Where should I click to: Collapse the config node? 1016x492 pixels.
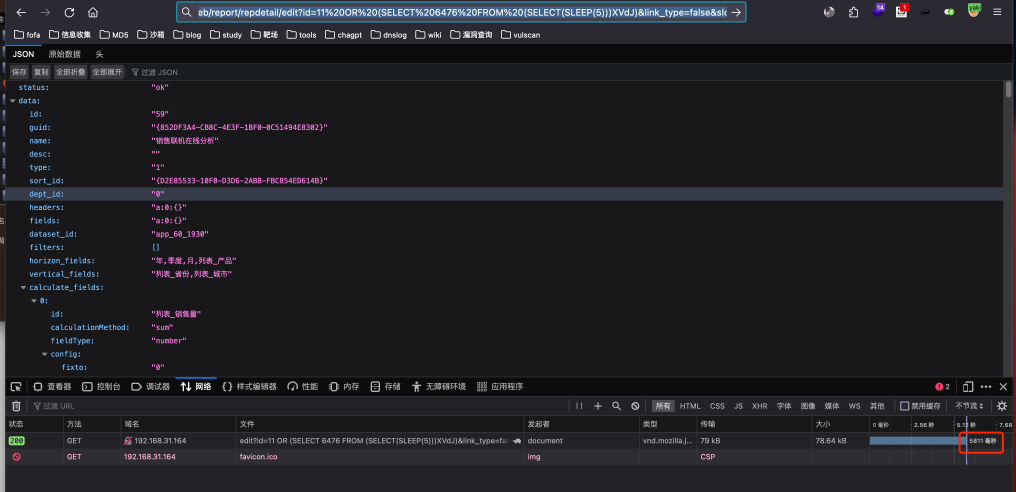pos(45,354)
